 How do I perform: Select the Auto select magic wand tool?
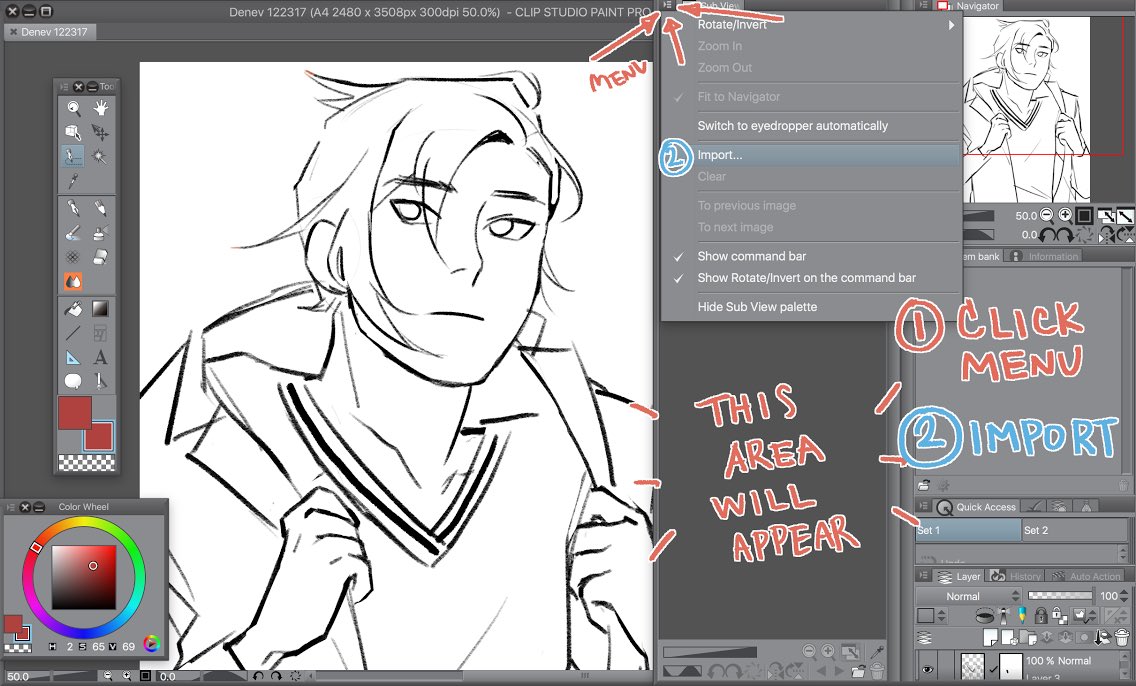[100, 156]
